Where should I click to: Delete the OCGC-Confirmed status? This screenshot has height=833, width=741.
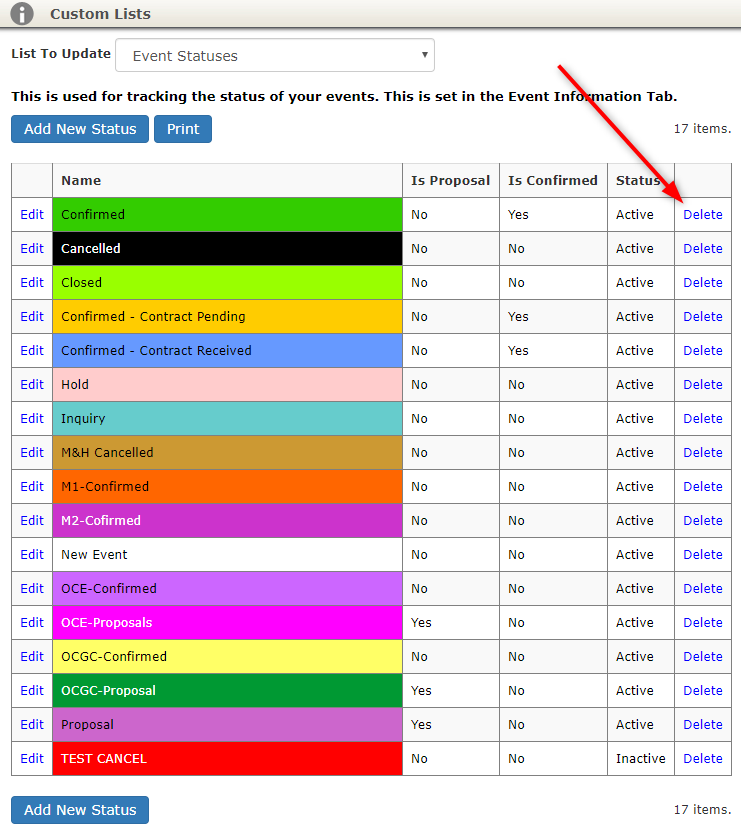click(703, 657)
